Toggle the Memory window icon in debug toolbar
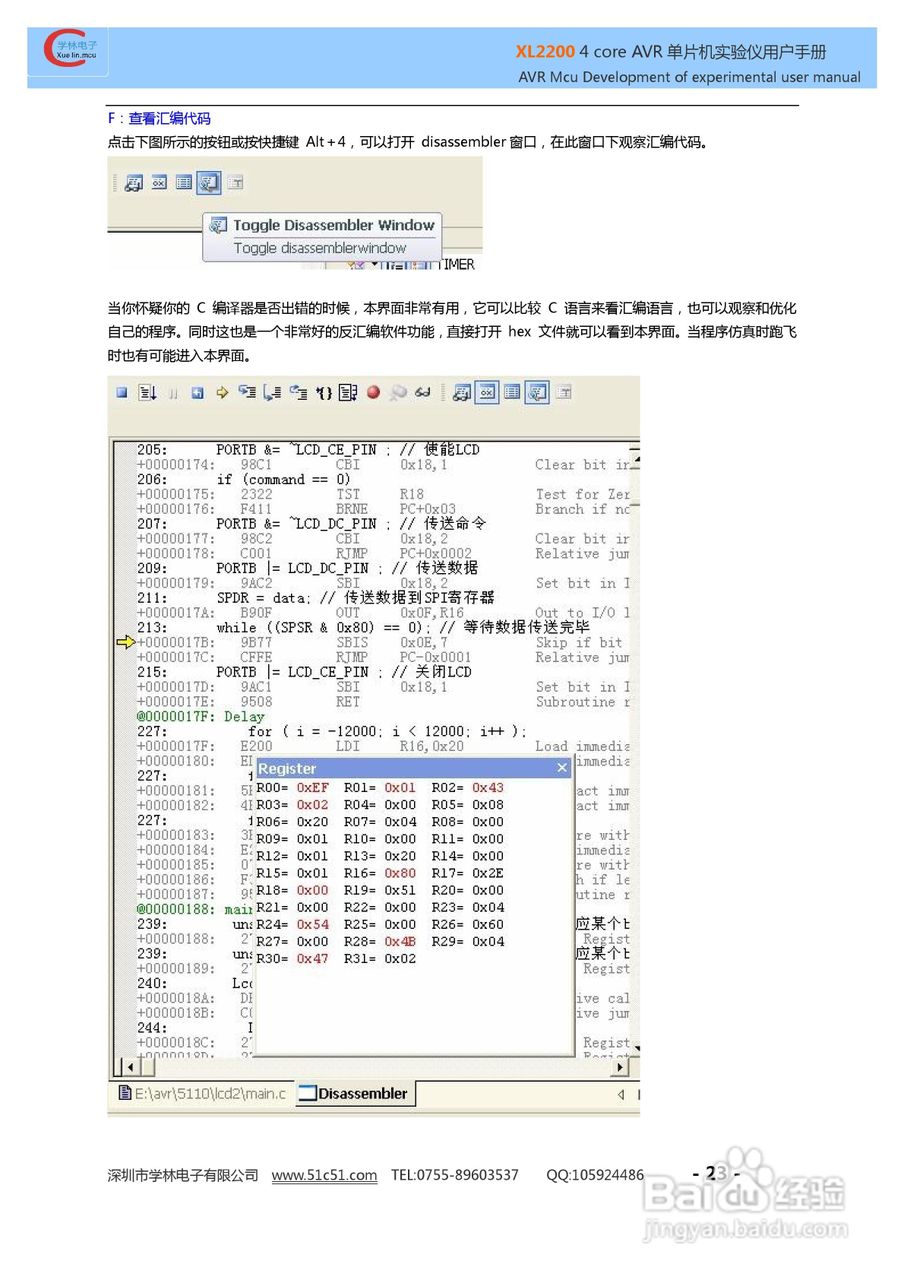Image resolution: width=904 pixels, height=1280 pixels. (513, 393)
